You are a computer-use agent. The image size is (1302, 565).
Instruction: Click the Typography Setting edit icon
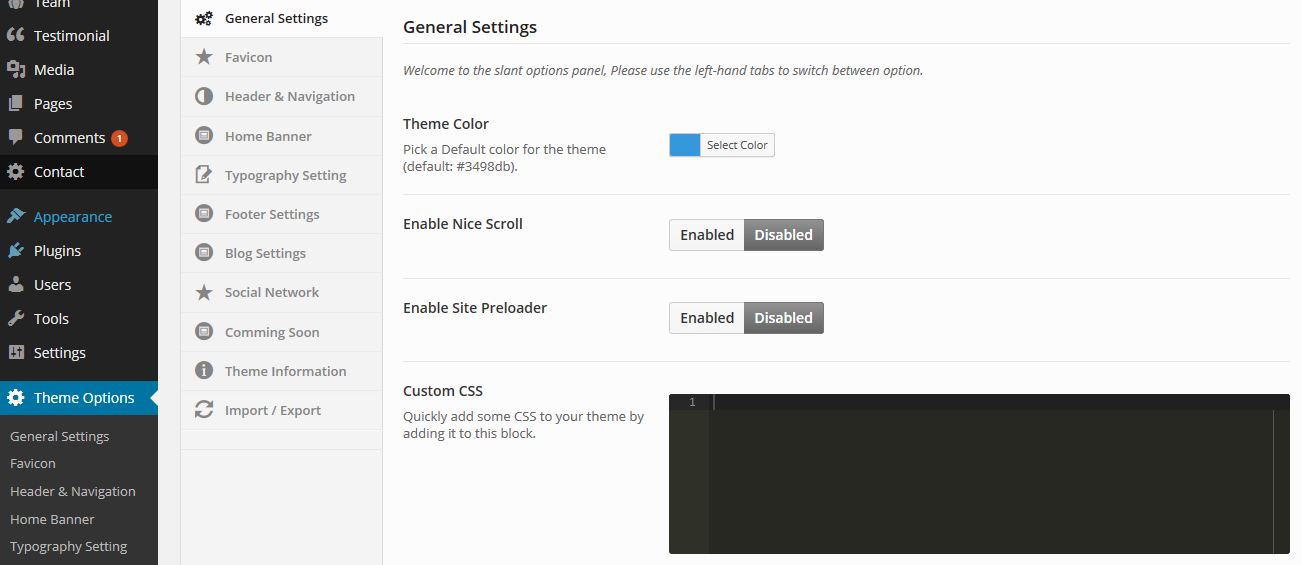[204, 175]
